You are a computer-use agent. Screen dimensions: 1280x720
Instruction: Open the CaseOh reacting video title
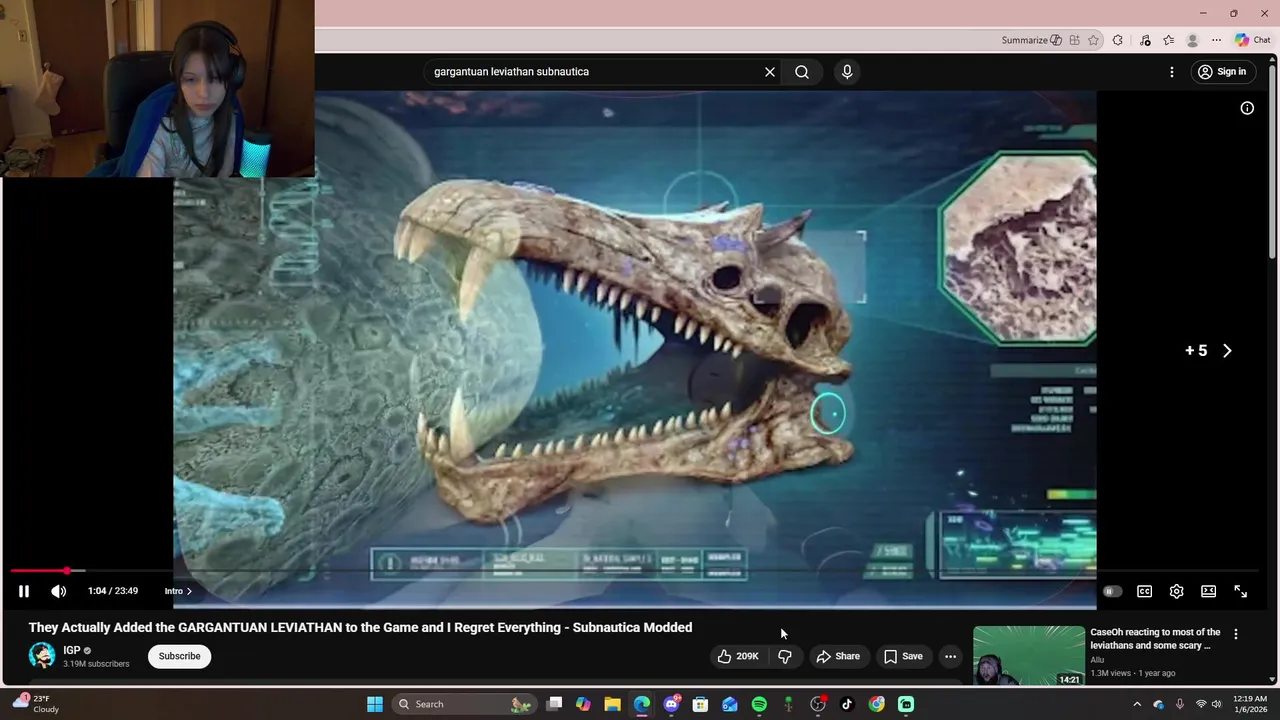[1155, 639]
